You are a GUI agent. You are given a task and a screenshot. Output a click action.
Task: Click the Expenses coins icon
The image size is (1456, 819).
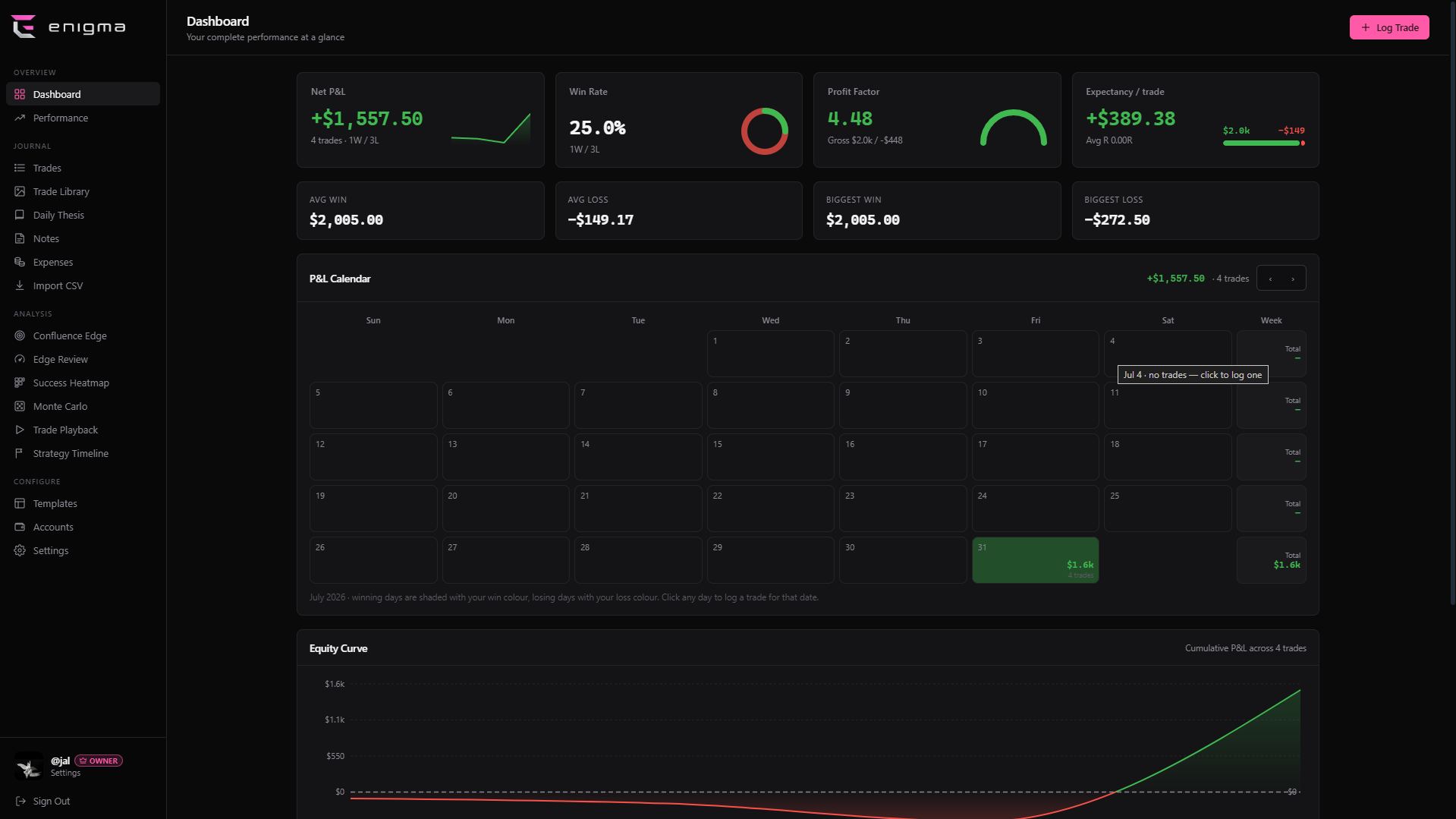click(x=20, y=262)
